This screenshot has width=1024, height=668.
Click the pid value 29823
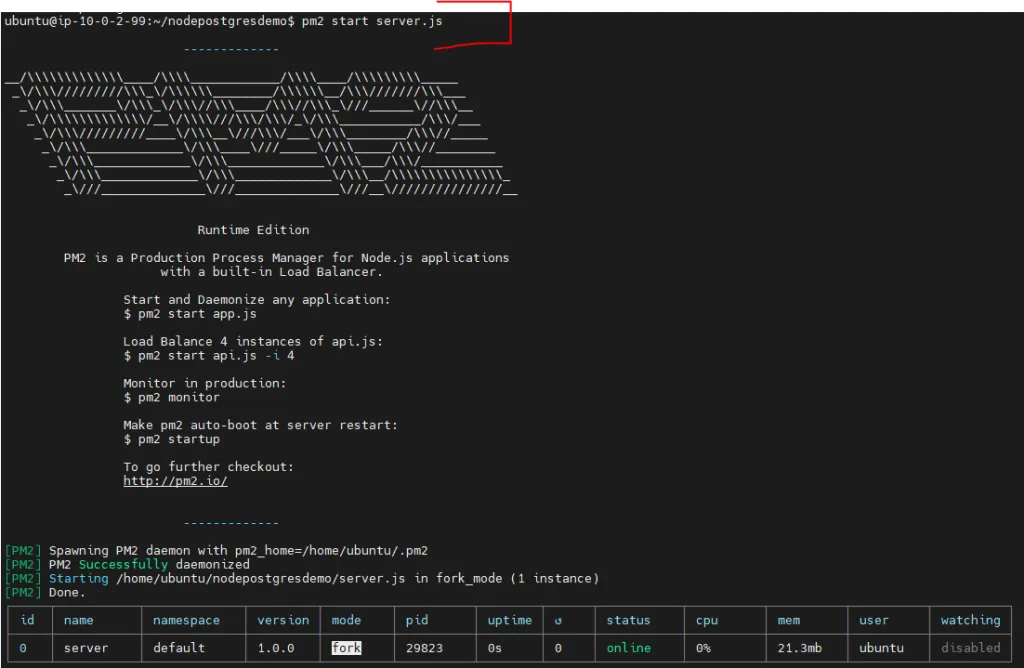click(x=424, y=648)
